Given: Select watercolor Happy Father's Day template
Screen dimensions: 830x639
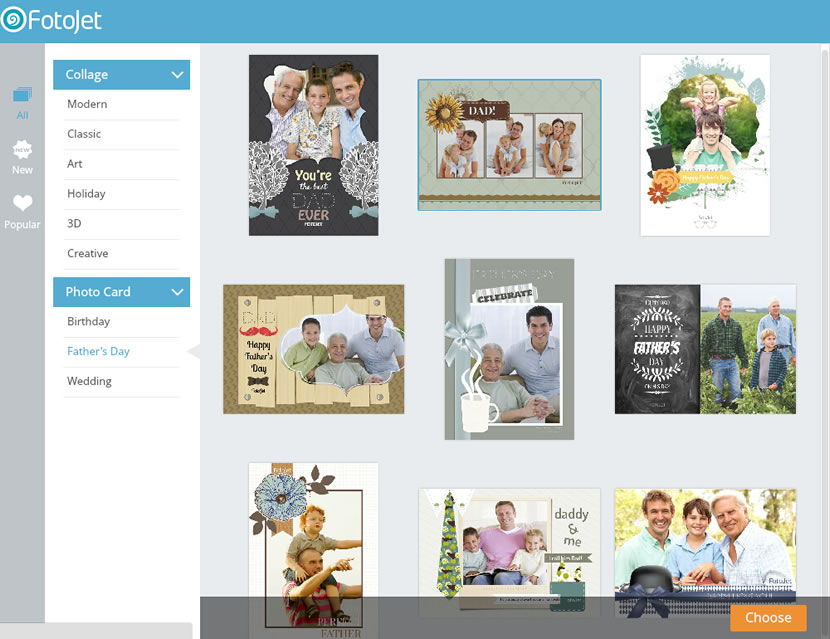Looking at the screenshot, I should point(705,145).
